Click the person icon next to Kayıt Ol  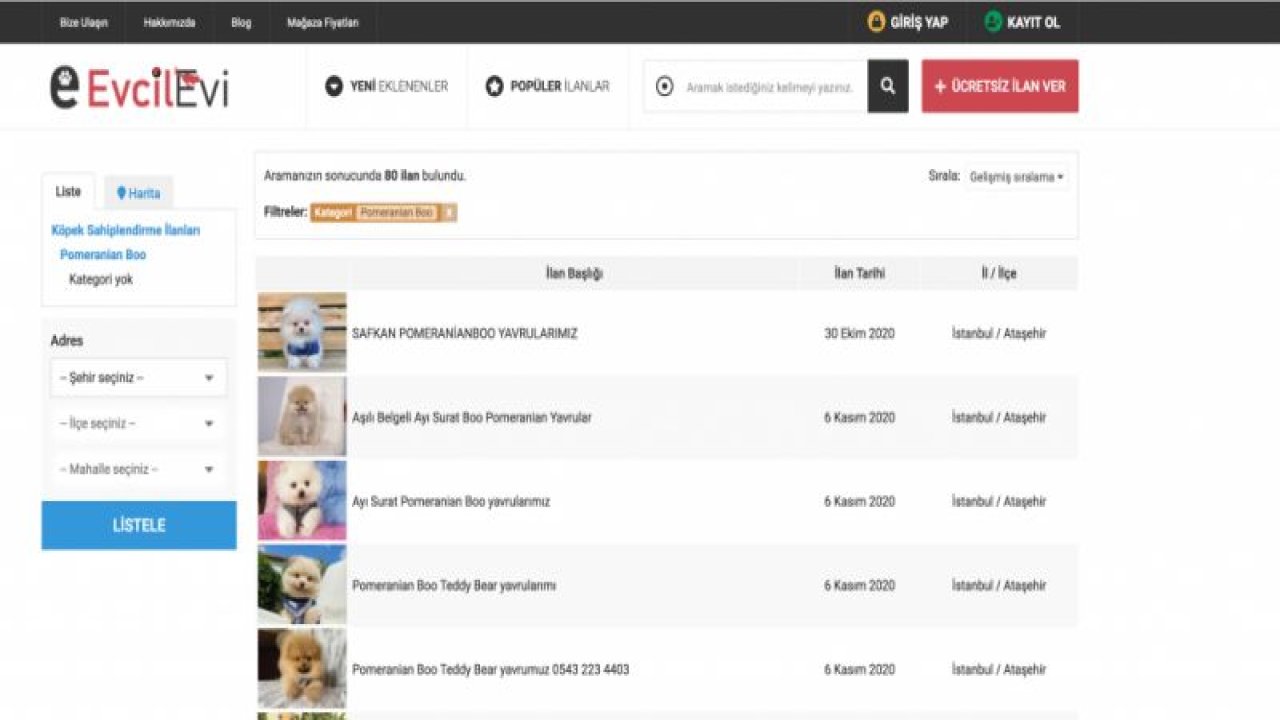[991, 21]
